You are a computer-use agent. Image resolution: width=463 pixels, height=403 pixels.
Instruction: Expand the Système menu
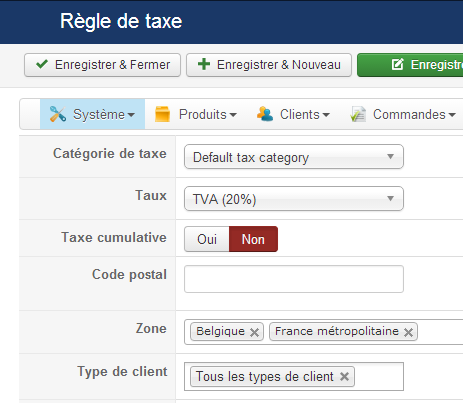(x=92, y=114)
